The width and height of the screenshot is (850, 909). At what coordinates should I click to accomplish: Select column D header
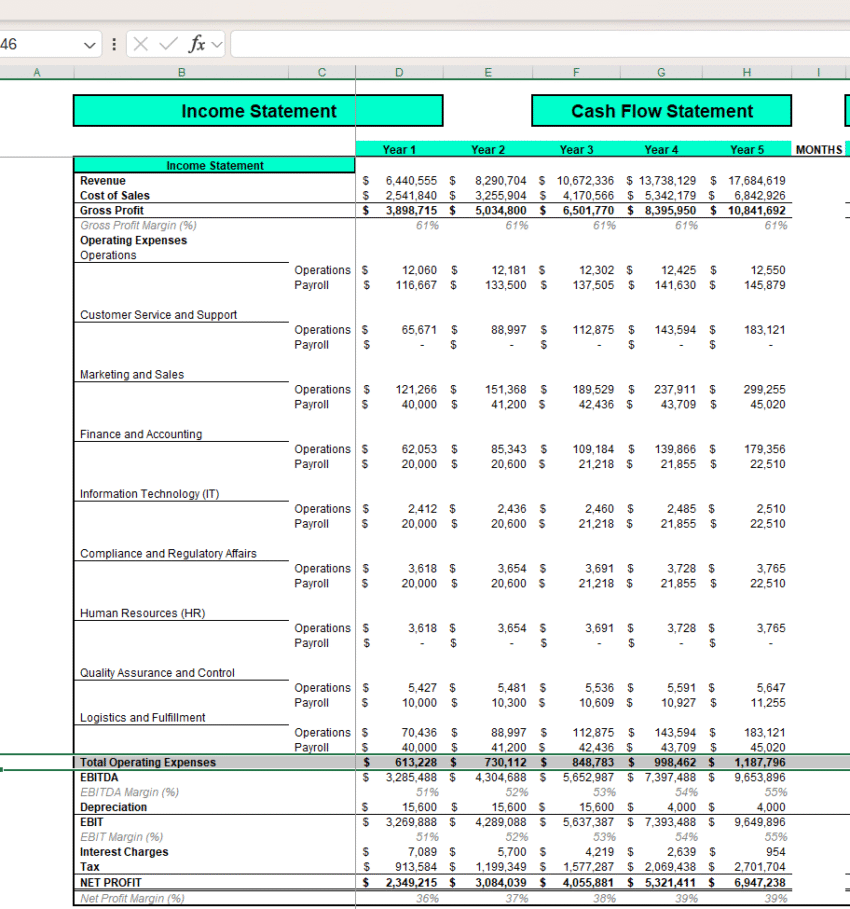[398, 72]
